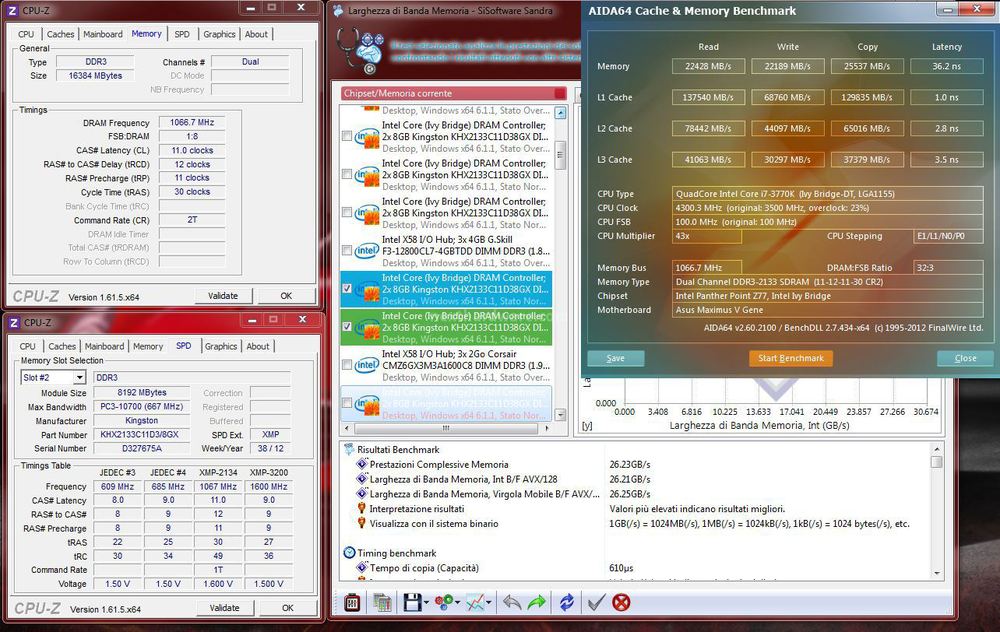The width and height of the screenshot is (1000, 632).
Task: Click the red options module icon in Sandra toolbar
Action: click(352, 602)
